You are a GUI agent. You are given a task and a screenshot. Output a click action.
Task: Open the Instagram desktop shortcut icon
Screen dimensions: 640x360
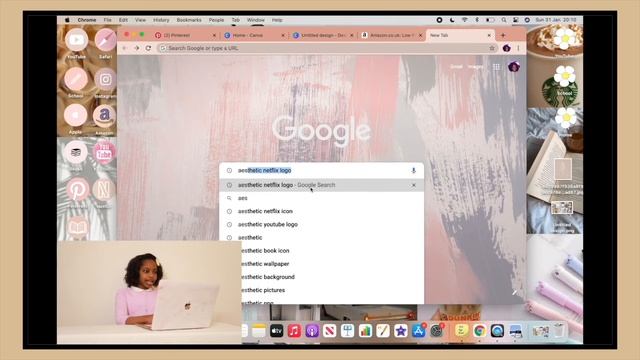pyautogui.click(x=105, y=79)
